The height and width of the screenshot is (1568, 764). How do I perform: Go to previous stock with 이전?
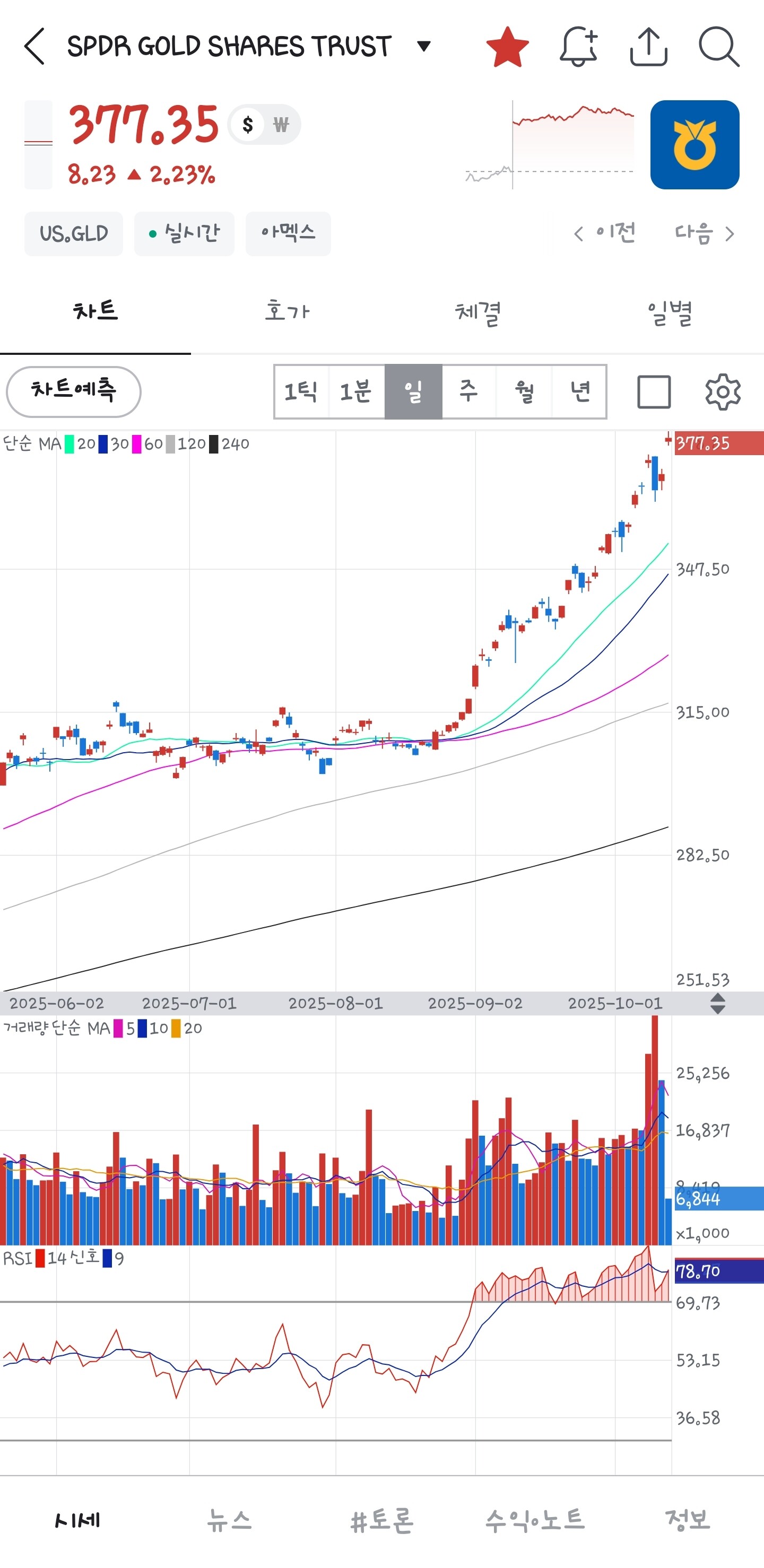(x=604, y=233)
